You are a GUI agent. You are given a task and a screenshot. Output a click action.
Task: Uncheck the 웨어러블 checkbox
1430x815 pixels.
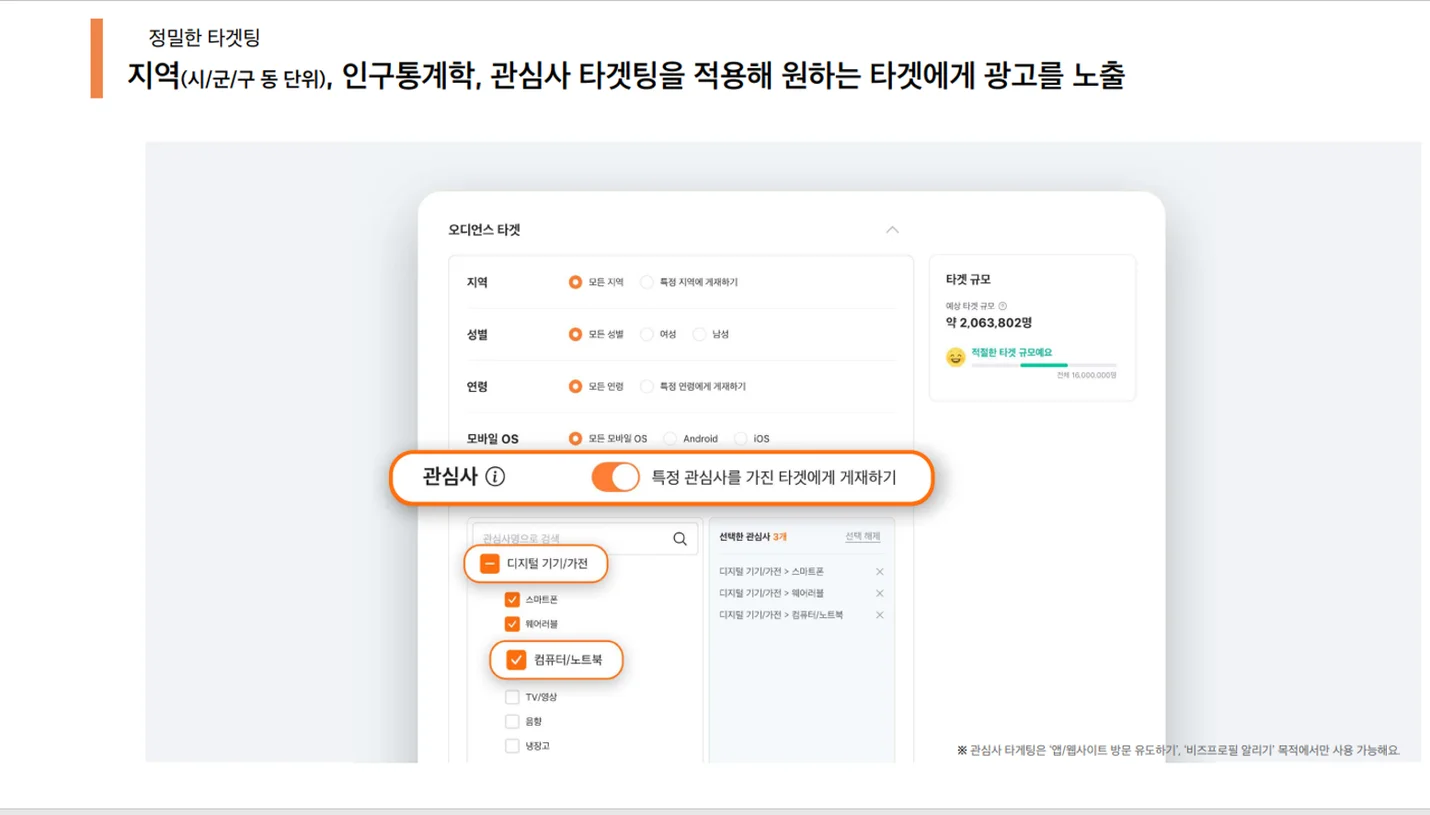click(x=512, y=623)
